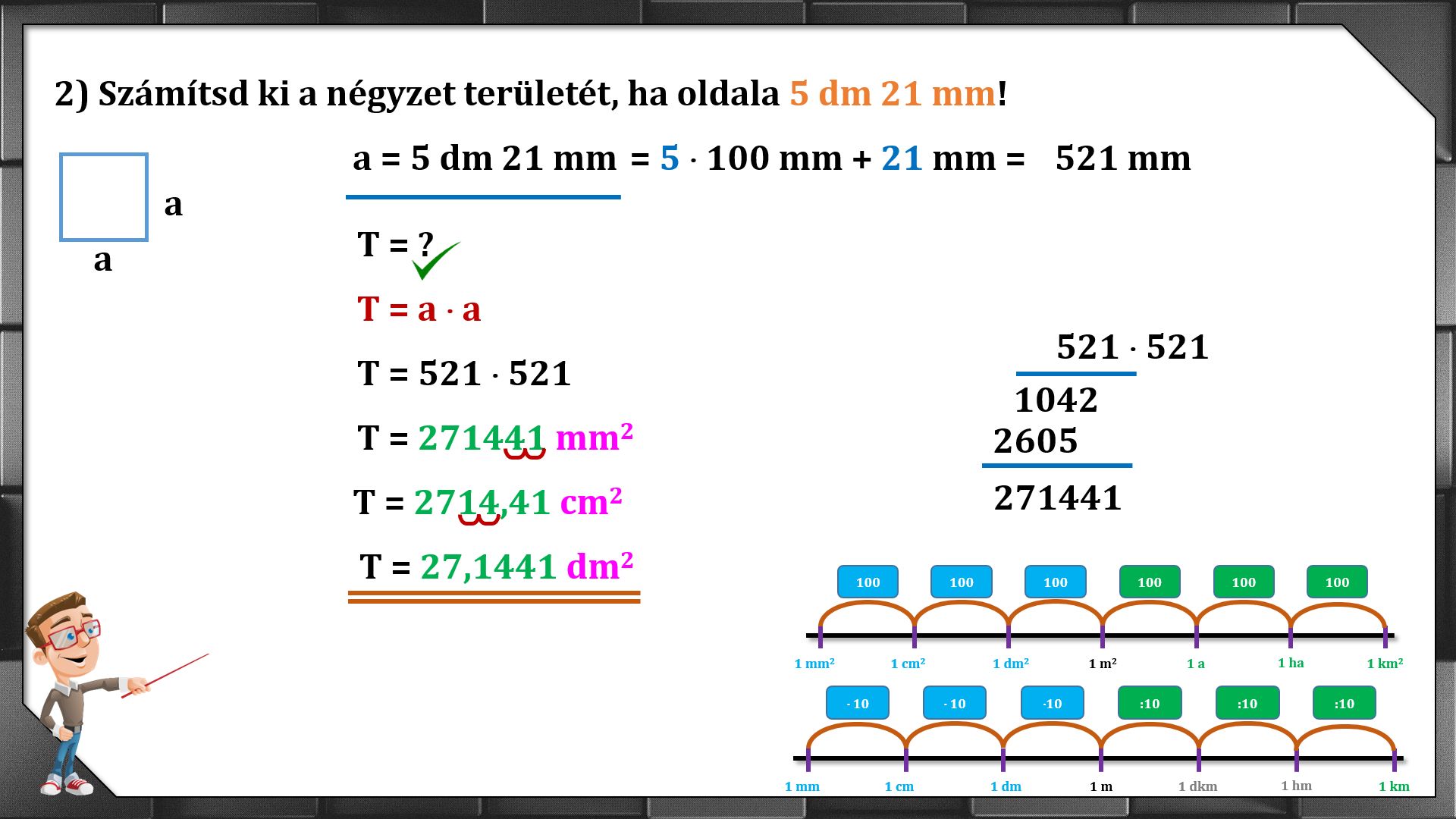Select the 1 ha label on the area scale
The height and width of the screenshot is (819, 1456).
[1290, 663]
